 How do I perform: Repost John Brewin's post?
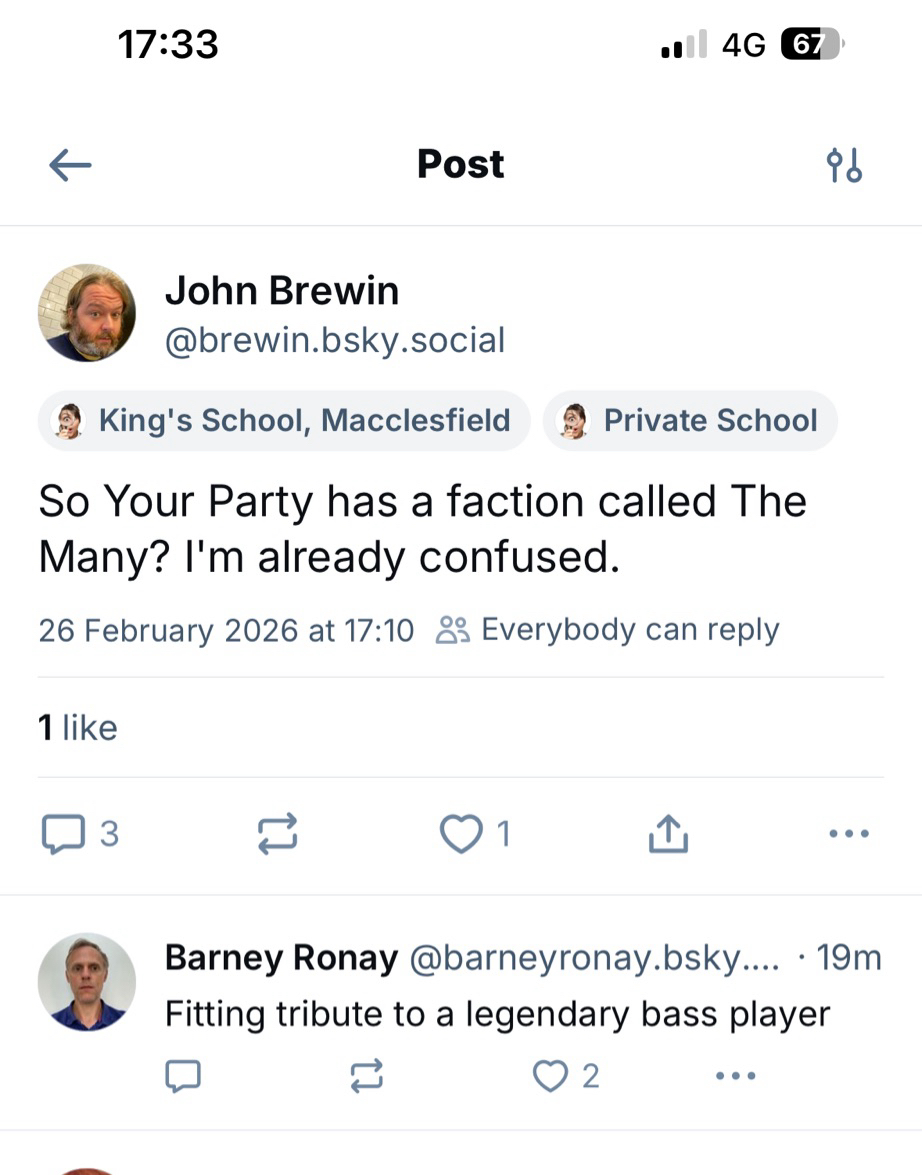point(277,833)
